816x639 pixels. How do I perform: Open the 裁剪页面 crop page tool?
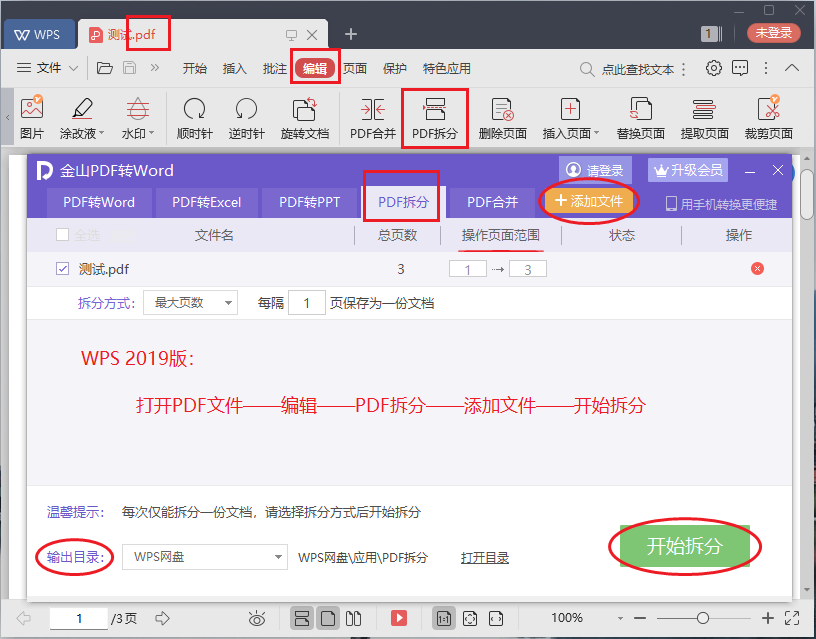[768, 118]
